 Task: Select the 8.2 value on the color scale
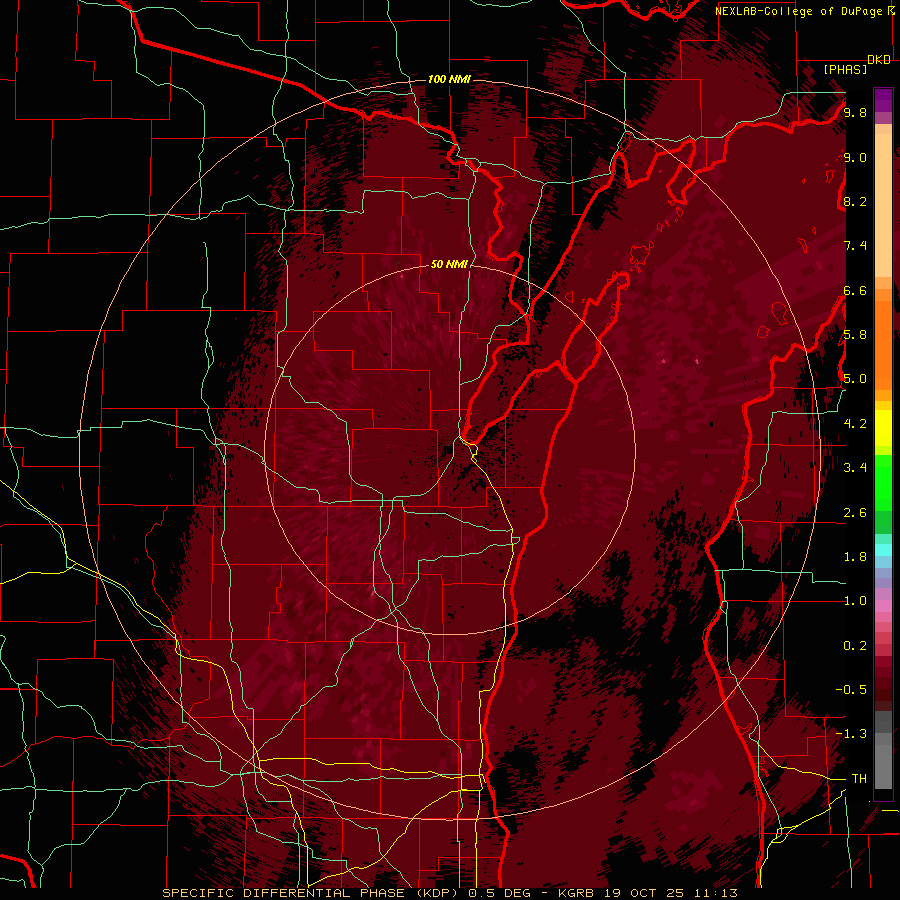click(x=855, y=201)
